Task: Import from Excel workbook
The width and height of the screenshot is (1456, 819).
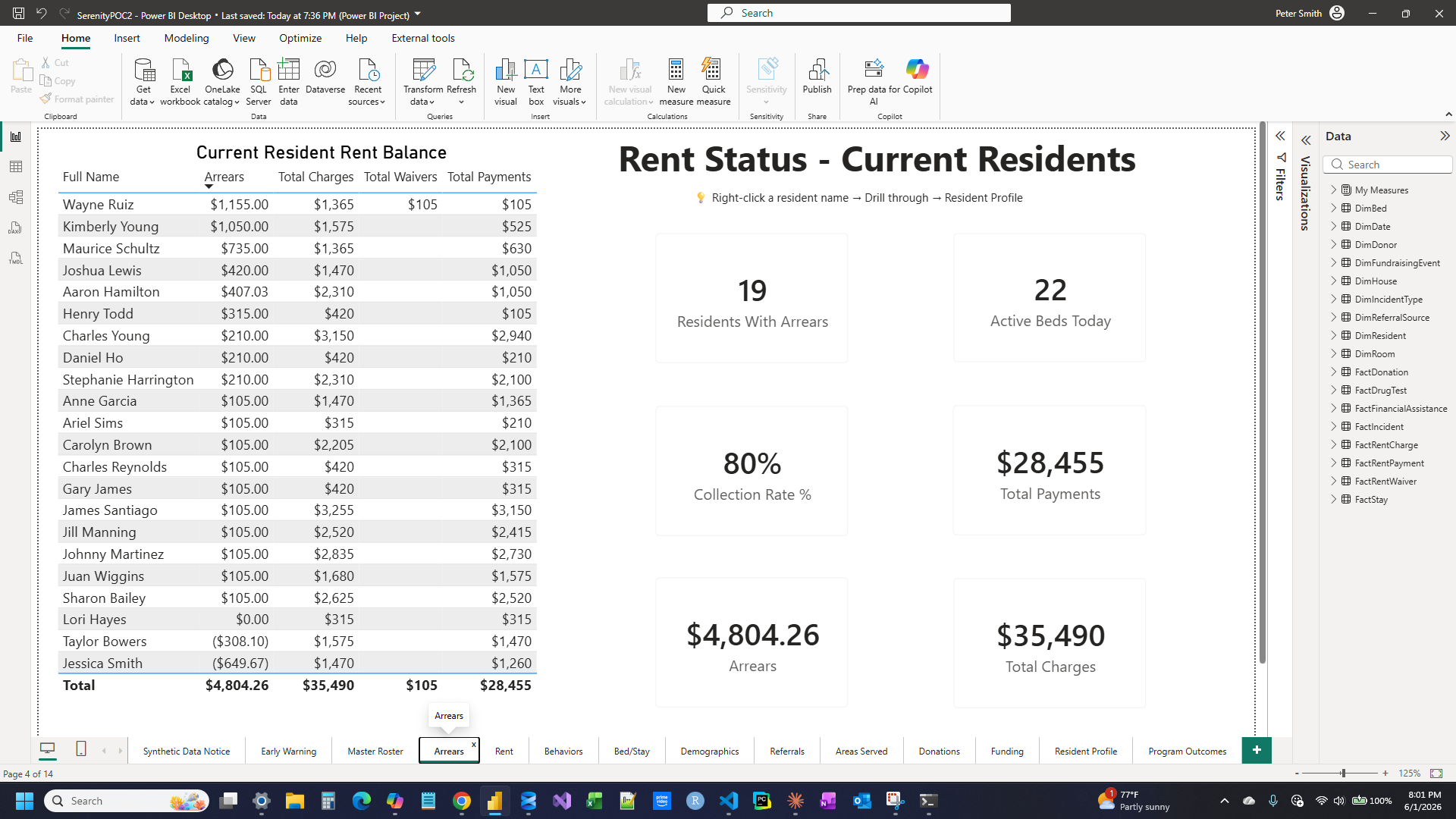Action: pos(180,82)
